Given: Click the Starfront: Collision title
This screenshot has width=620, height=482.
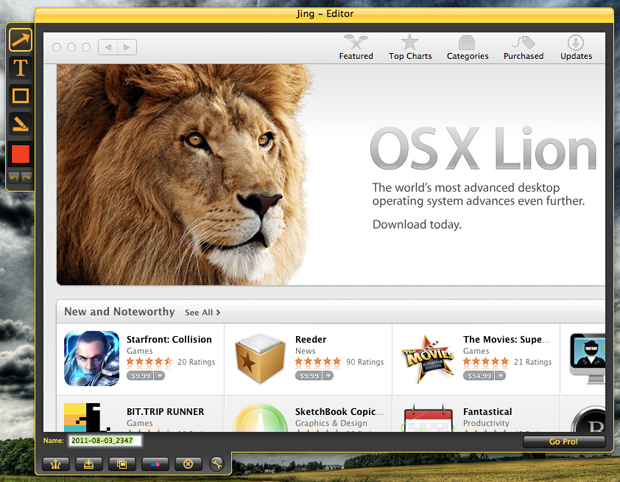Looking at the screenshot, I should point(169,339).
